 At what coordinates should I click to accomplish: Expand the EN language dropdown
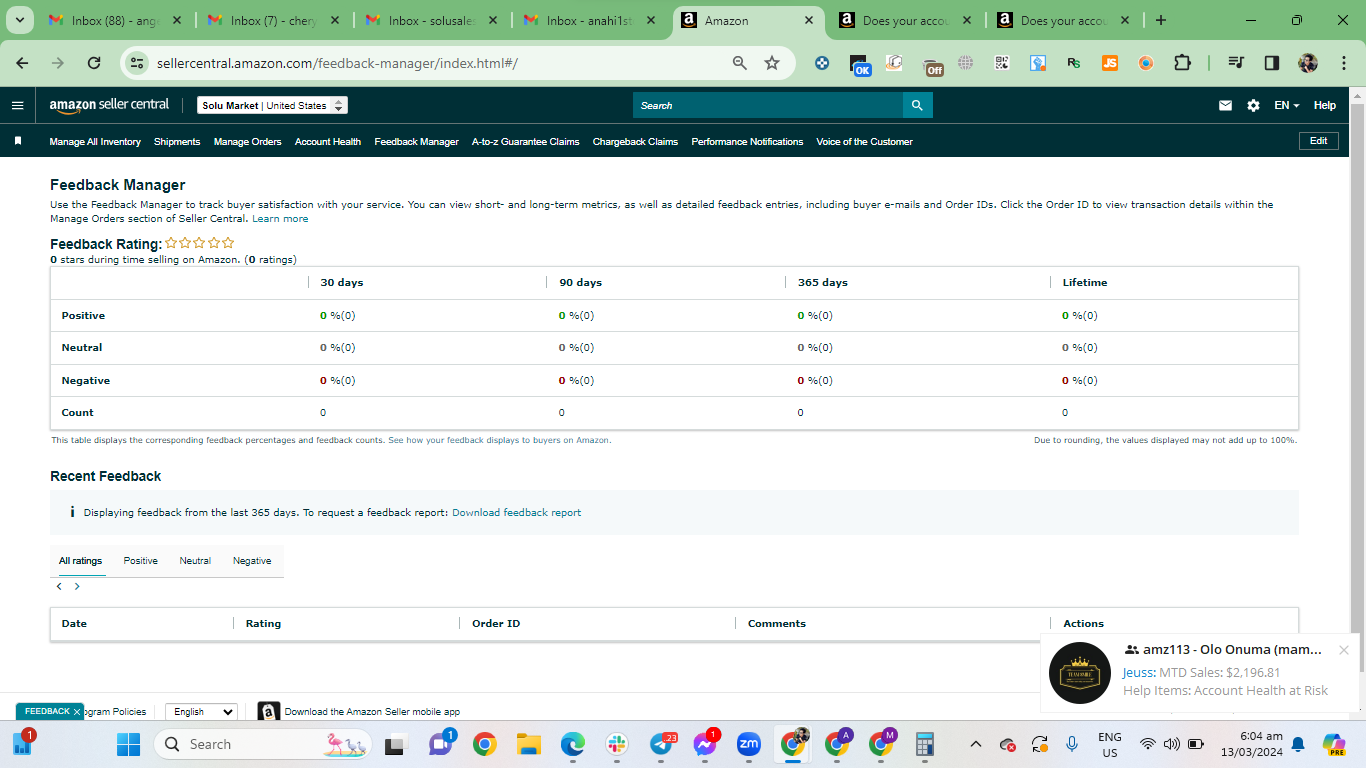click(1286, 105)
